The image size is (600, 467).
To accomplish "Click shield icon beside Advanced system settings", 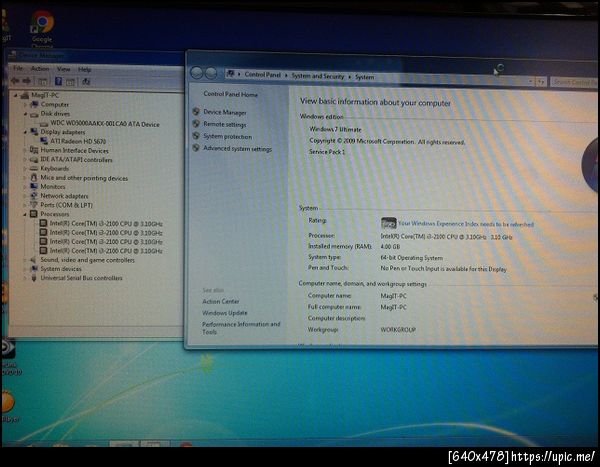I will pos(196,148).
